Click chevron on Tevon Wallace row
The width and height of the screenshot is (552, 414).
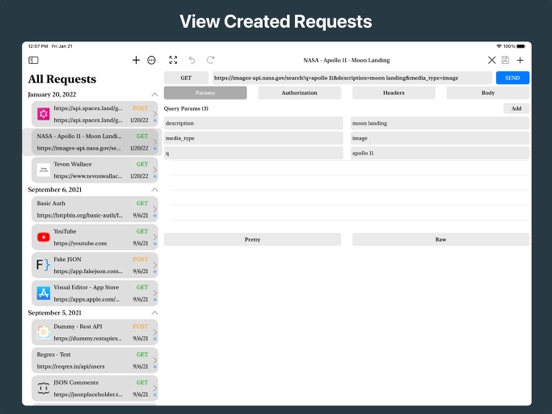(155, 170)
